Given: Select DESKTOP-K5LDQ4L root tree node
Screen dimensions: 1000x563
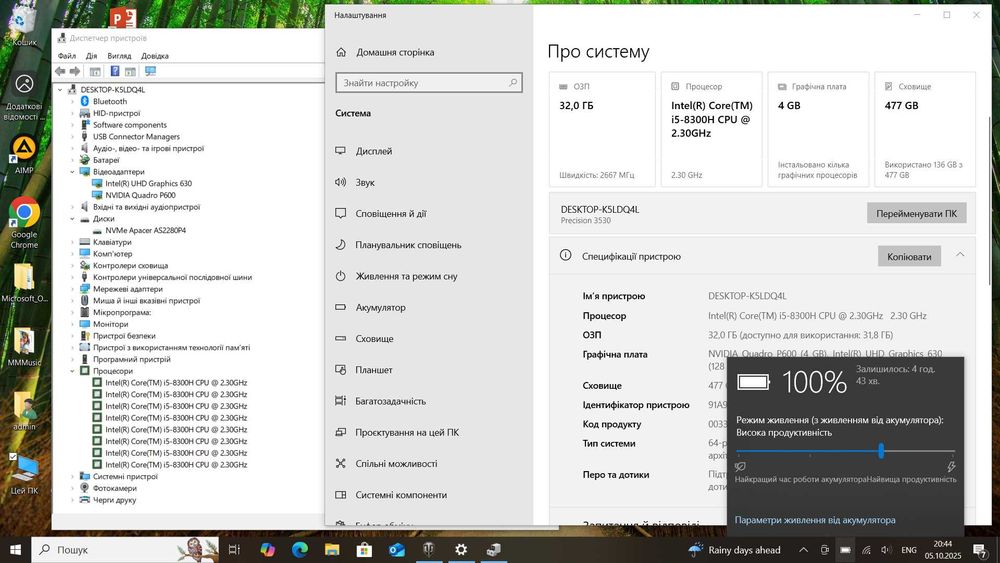Looking at the screenshot, I should (x=112, y=90).
